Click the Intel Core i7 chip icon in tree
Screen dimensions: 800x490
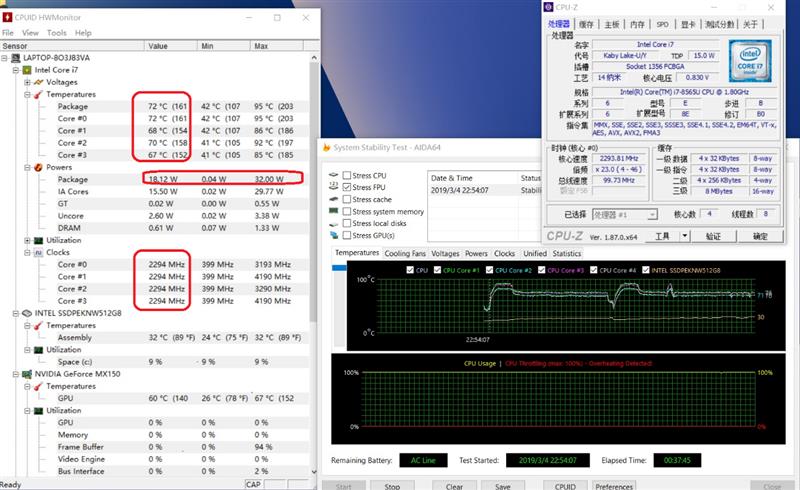[x=26, y=70]
